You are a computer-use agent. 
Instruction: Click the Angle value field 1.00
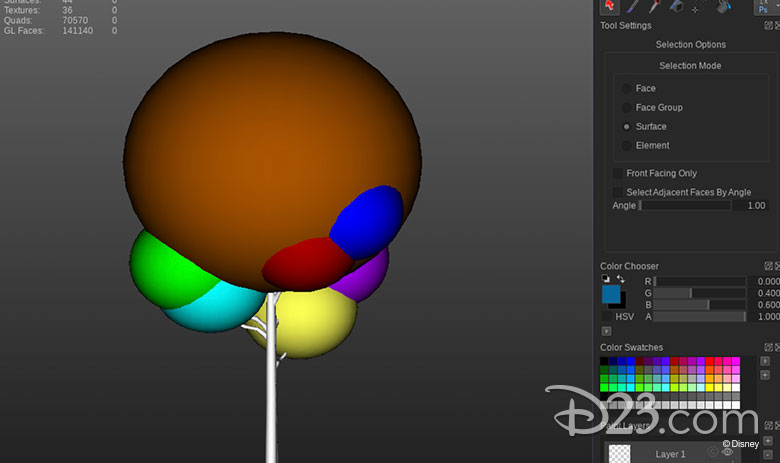click(x=751, y=205)
